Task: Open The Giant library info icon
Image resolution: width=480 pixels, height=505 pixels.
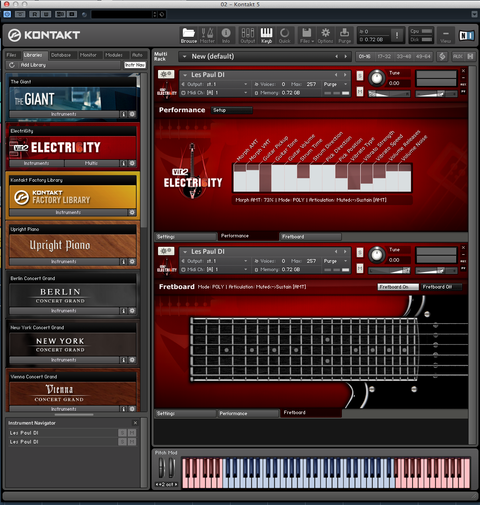Action: point(123,114)
